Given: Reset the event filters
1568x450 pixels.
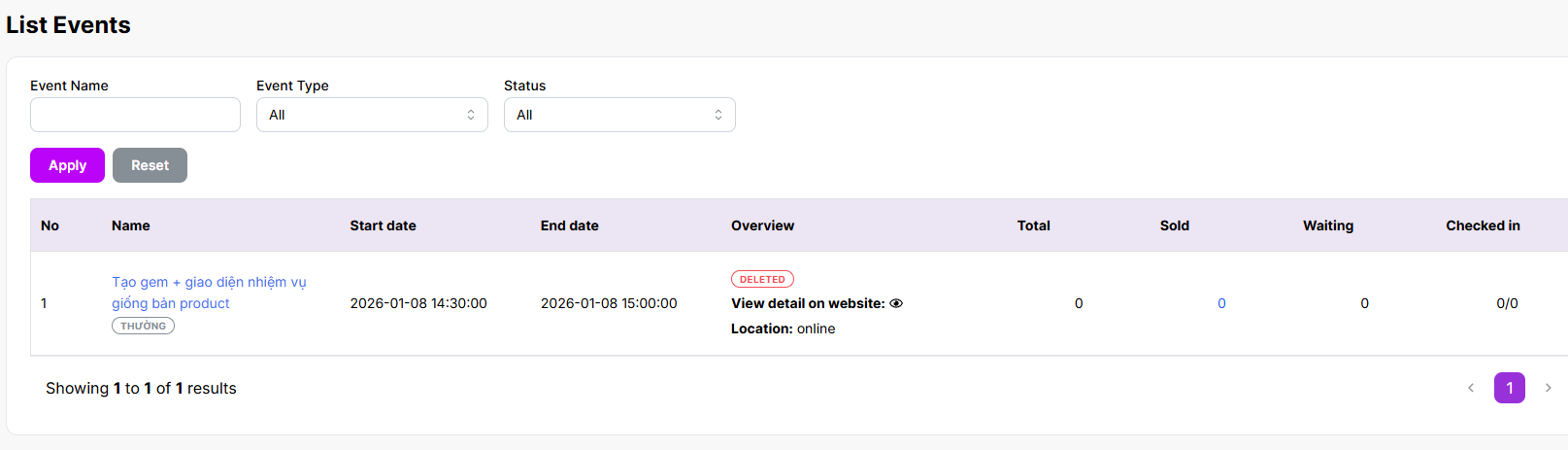Looking at the screenshot, I should (x=150, y=165).
